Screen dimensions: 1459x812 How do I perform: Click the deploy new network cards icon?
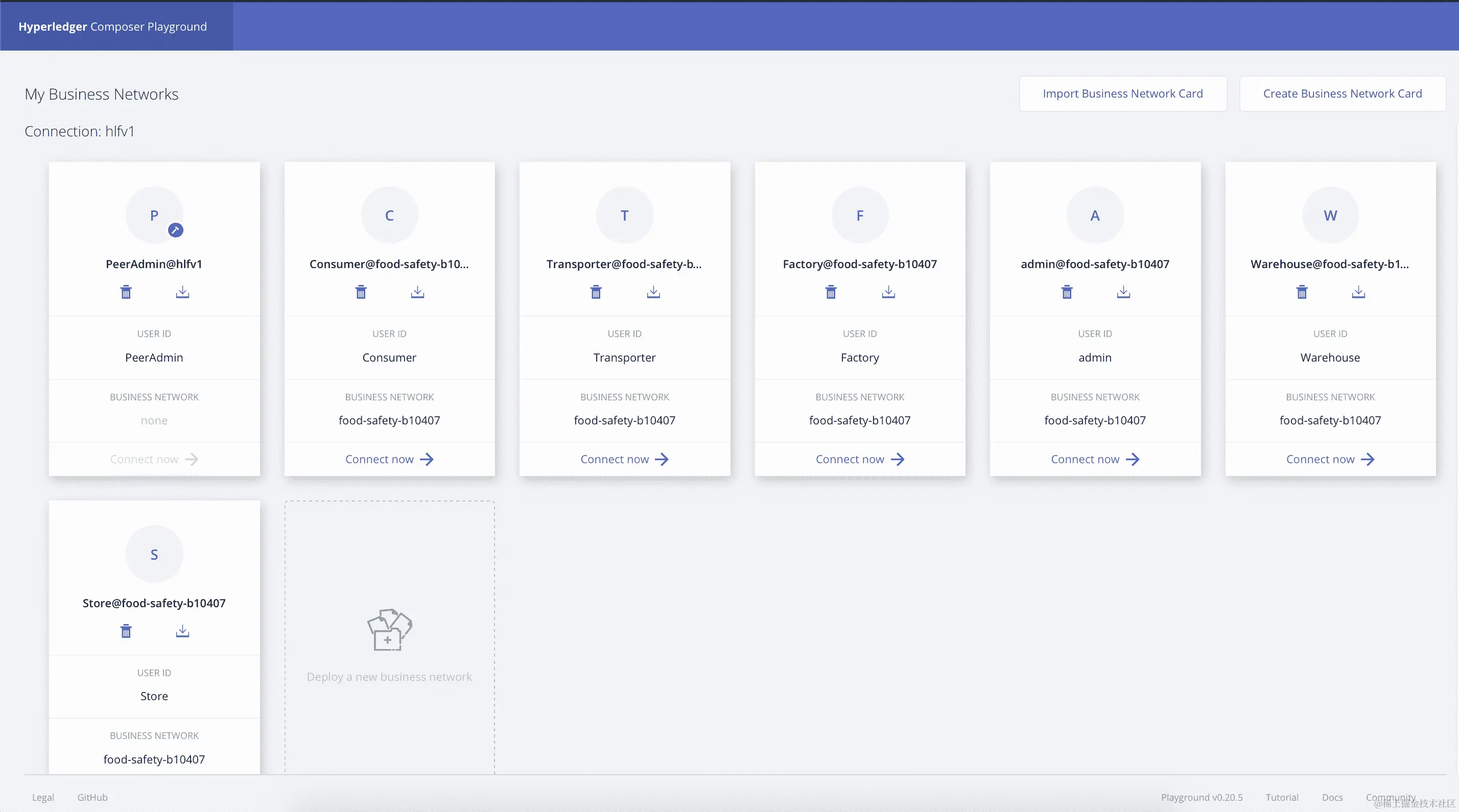[x=389, y=630]
